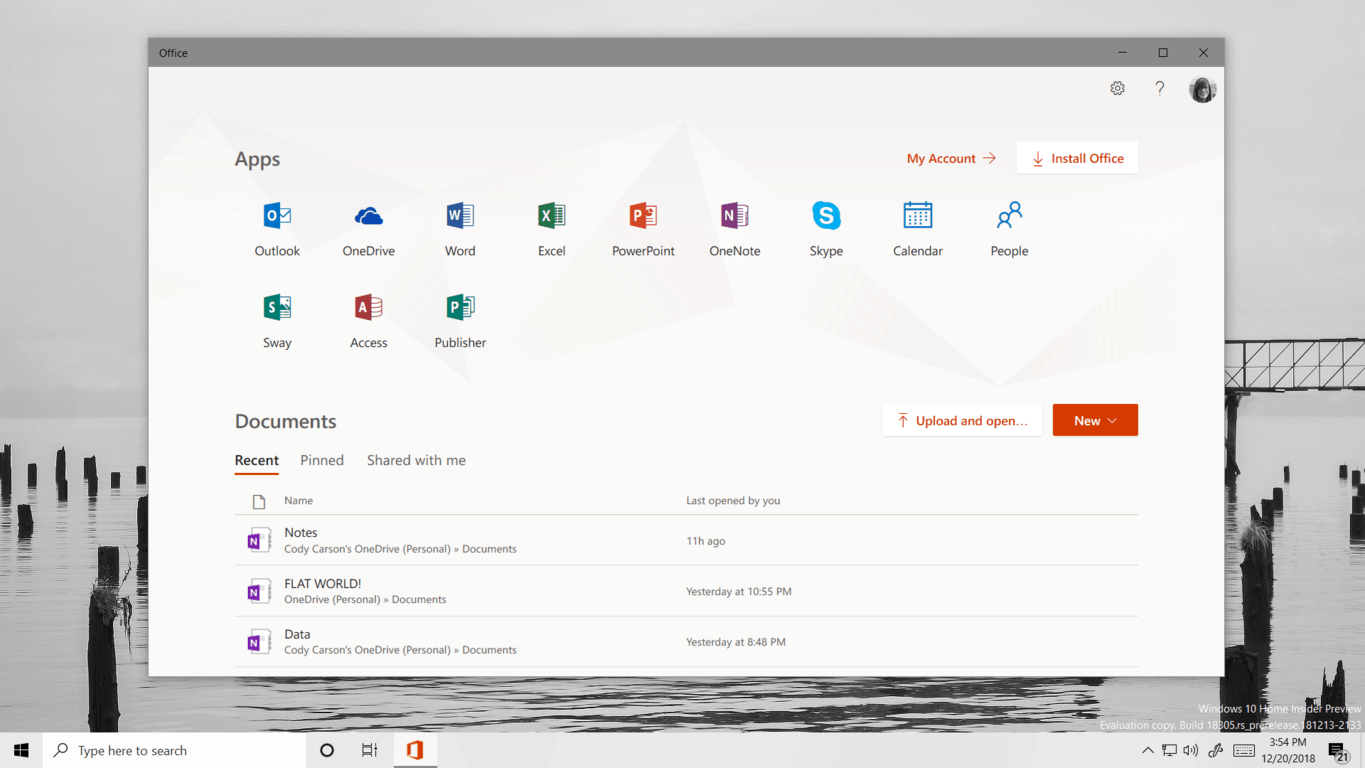Open the Windows Ink Workspace pen icon
The width and height of the screenshot is (1365, 768).
click(x=1216, y=750)
